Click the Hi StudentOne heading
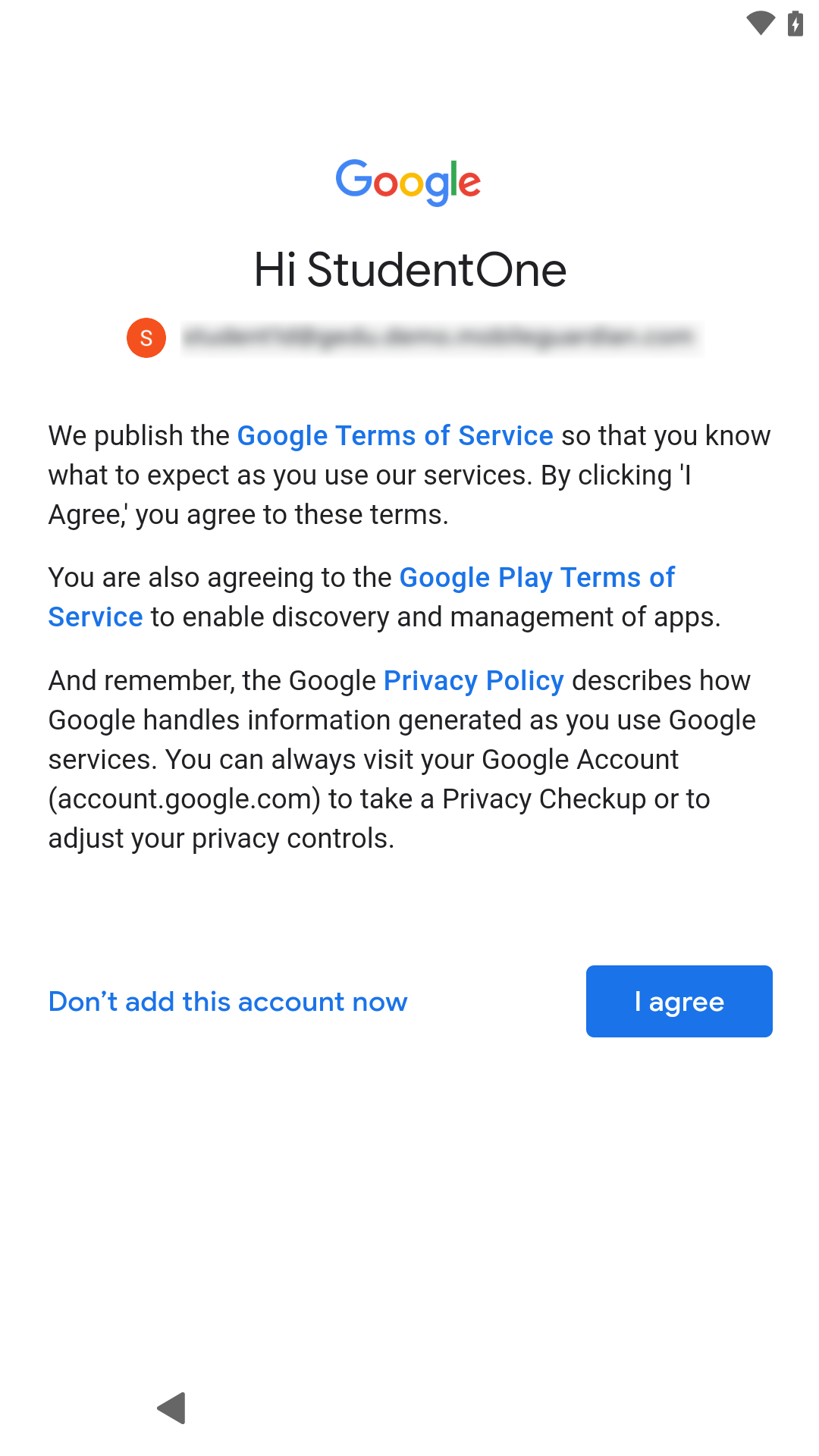Viewport: 819px width, 1456px height. point(409,270)
